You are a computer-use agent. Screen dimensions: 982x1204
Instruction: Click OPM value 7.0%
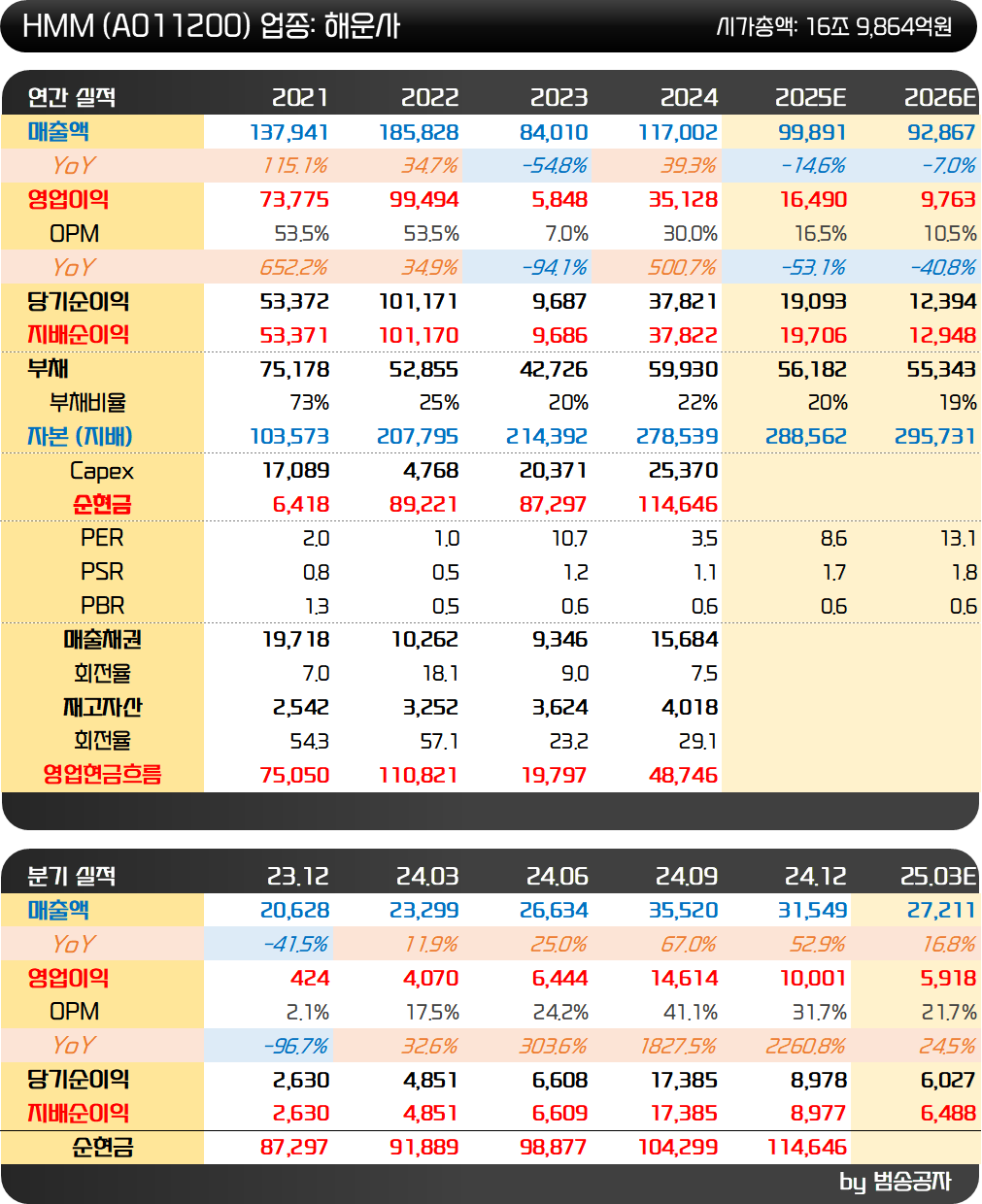pos(566,234)
